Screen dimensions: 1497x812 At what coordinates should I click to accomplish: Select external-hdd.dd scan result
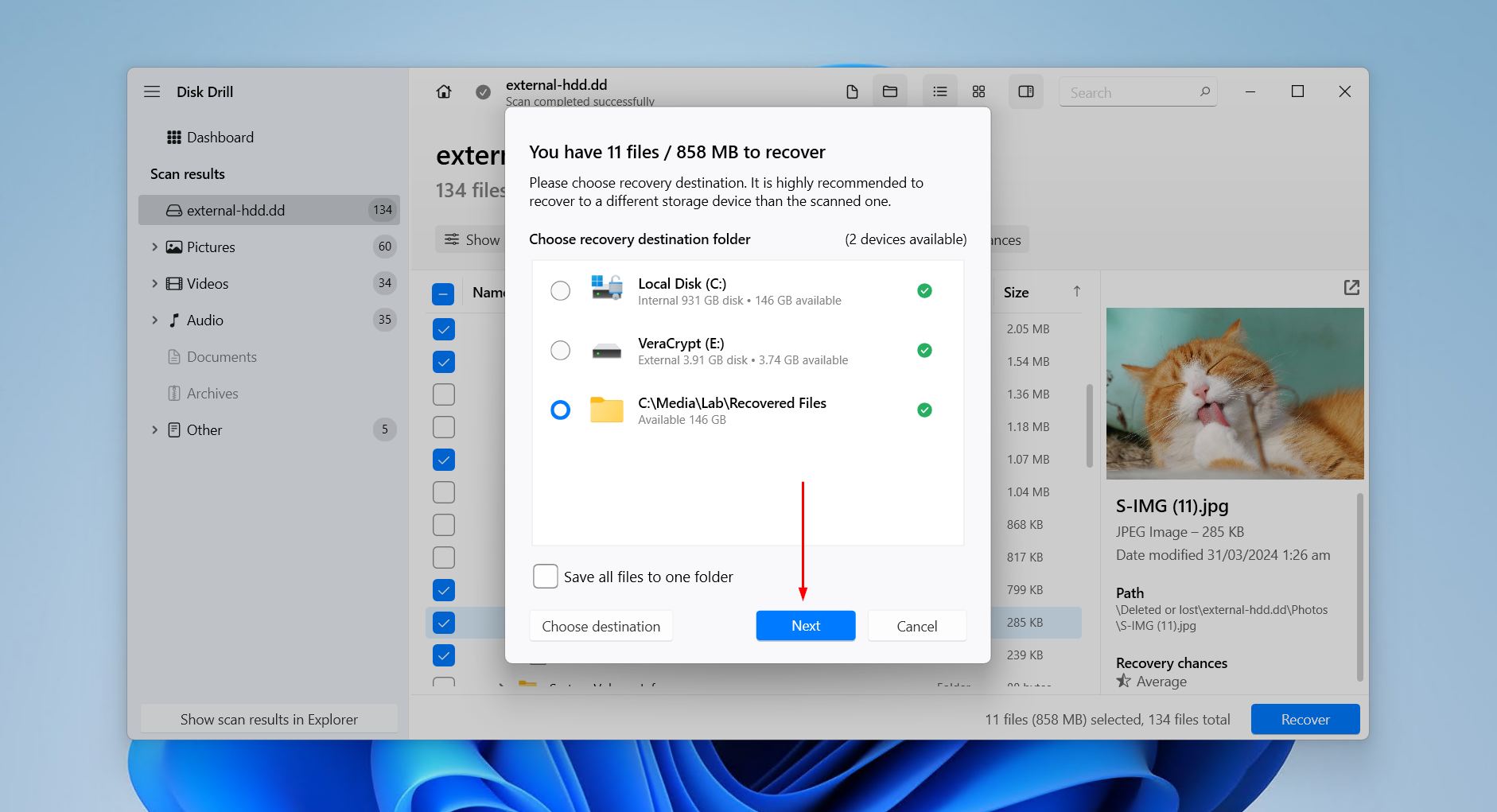(x=269, y=210)
